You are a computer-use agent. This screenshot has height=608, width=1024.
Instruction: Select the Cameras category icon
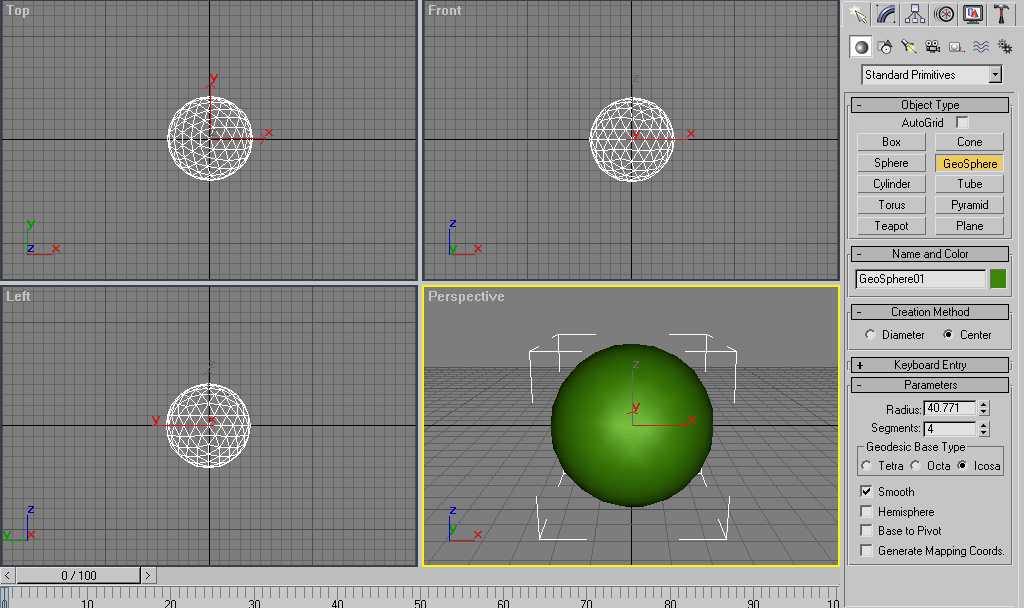tap(933, 47)
